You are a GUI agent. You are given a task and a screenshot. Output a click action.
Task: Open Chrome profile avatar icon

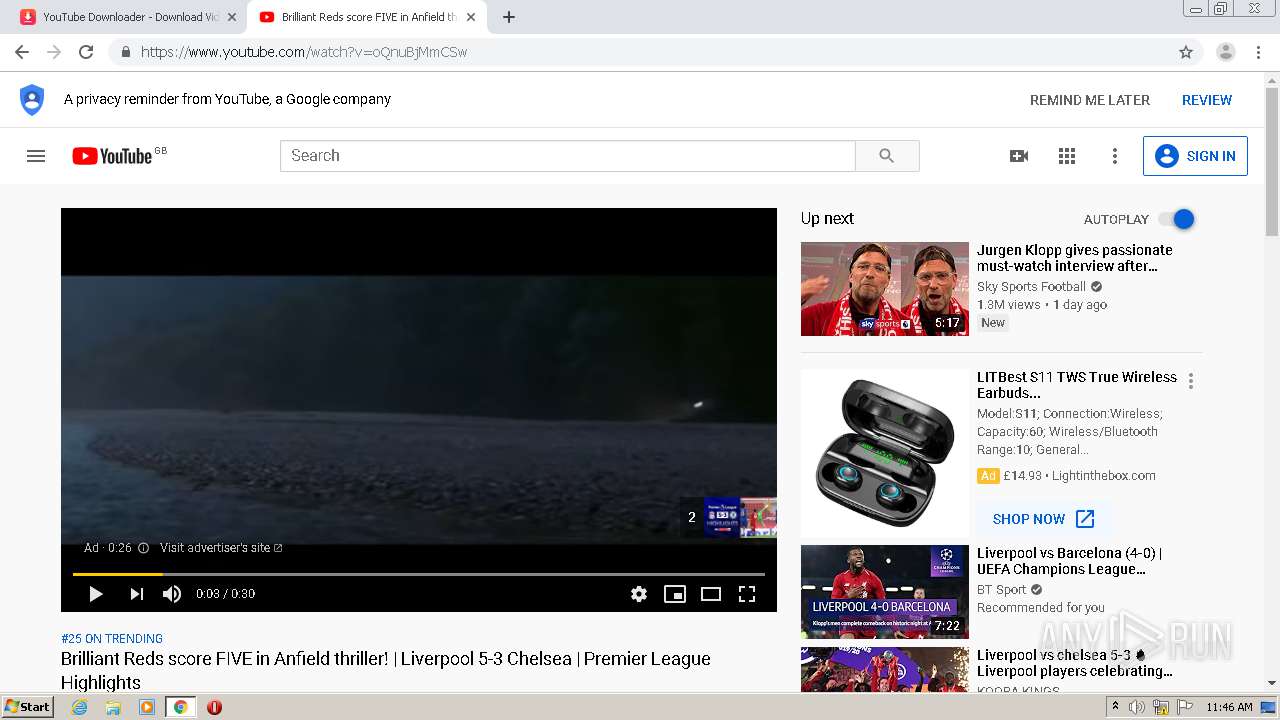[x=1226, y=52]
